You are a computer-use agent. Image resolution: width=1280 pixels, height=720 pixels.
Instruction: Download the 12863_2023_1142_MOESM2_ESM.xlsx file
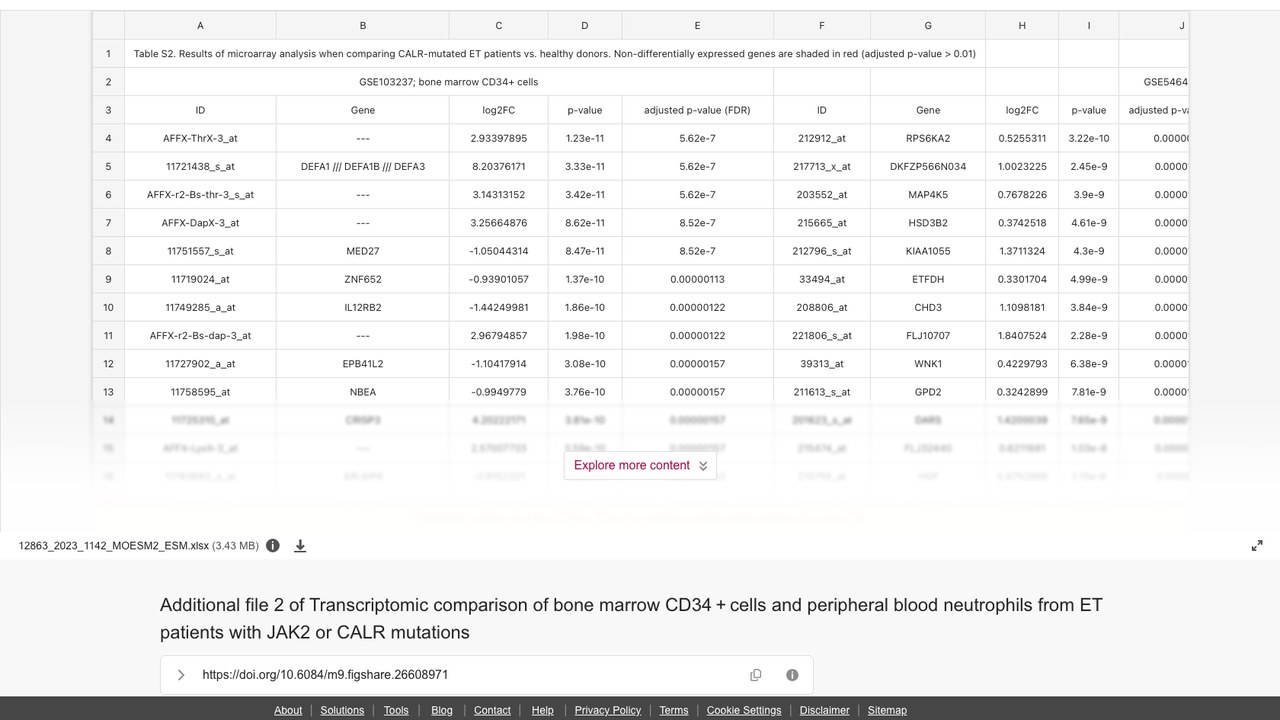(300, 546)
